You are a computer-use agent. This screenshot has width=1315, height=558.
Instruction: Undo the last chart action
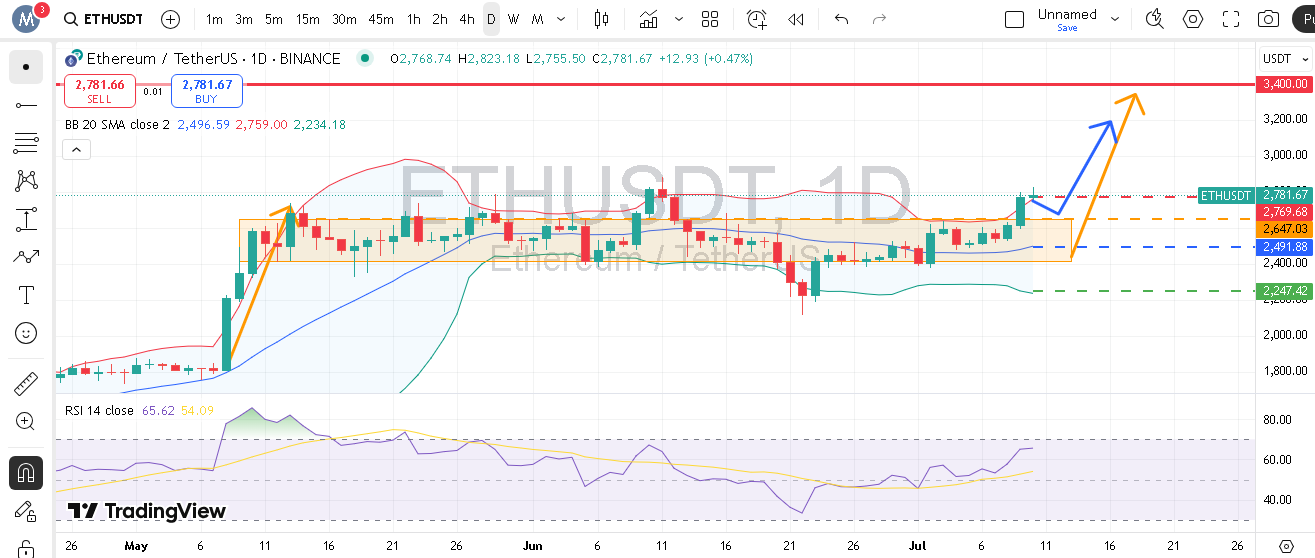[841, 19]
